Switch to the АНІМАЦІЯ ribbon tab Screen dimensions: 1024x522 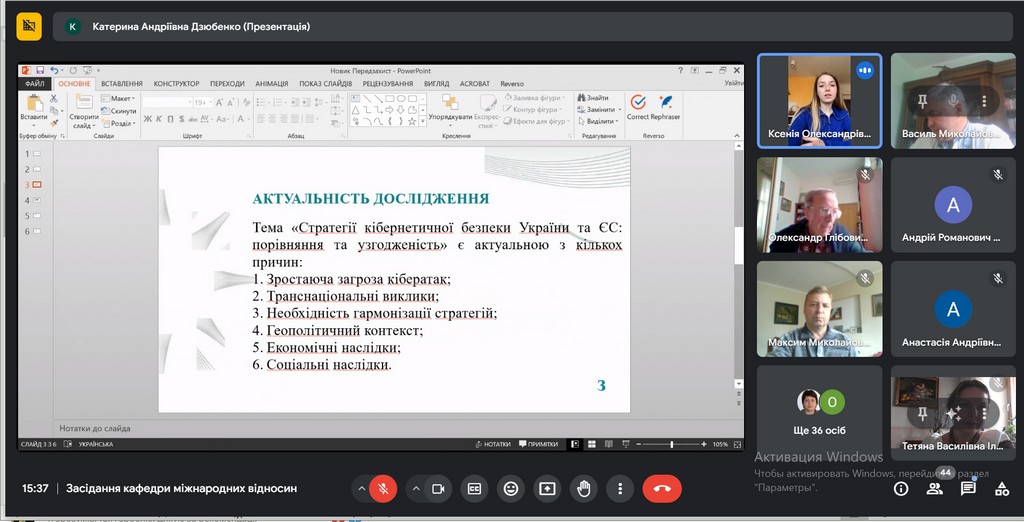coord(271,84)
